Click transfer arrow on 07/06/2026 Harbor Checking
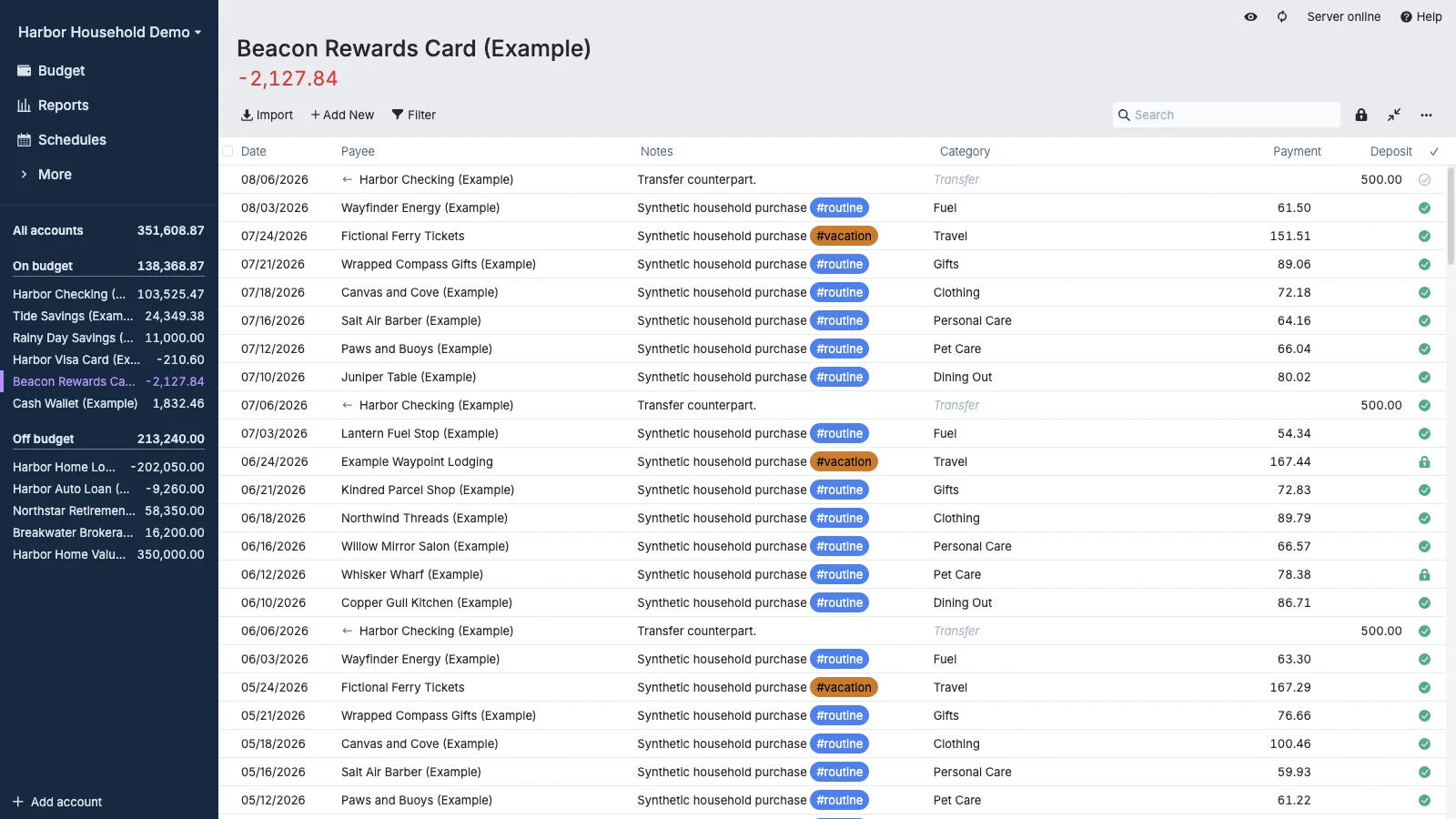Viewport: 1456px width, 819px height. (x=347, y=405)
